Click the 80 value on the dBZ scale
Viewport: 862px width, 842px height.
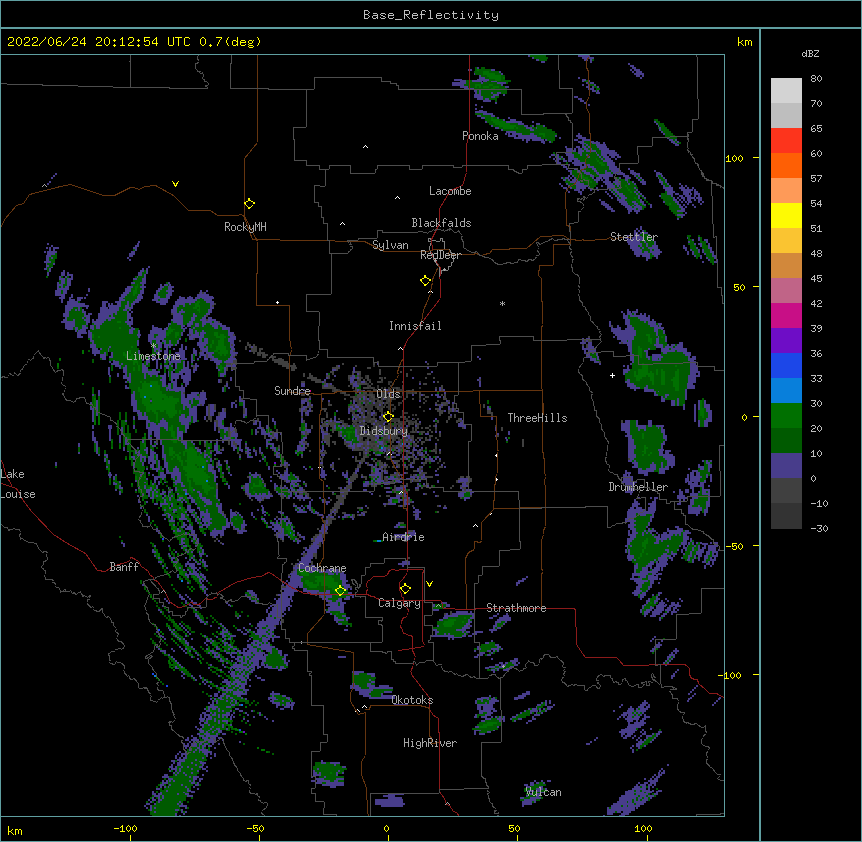816,79
